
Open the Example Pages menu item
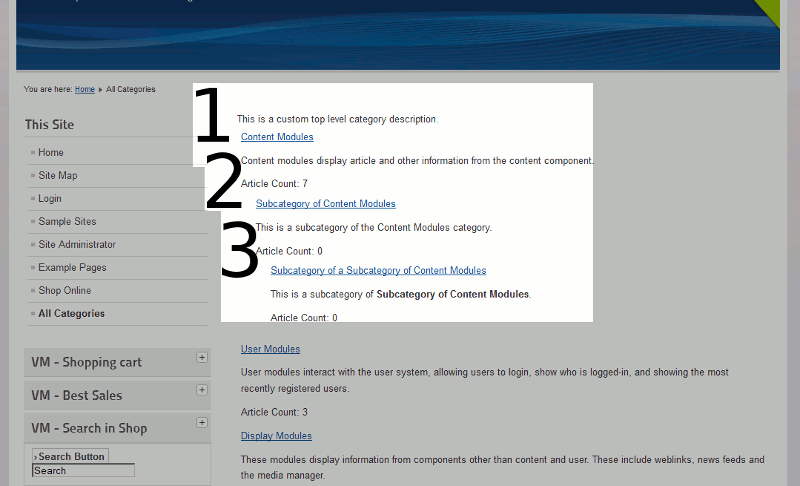[x=72, y=267]
